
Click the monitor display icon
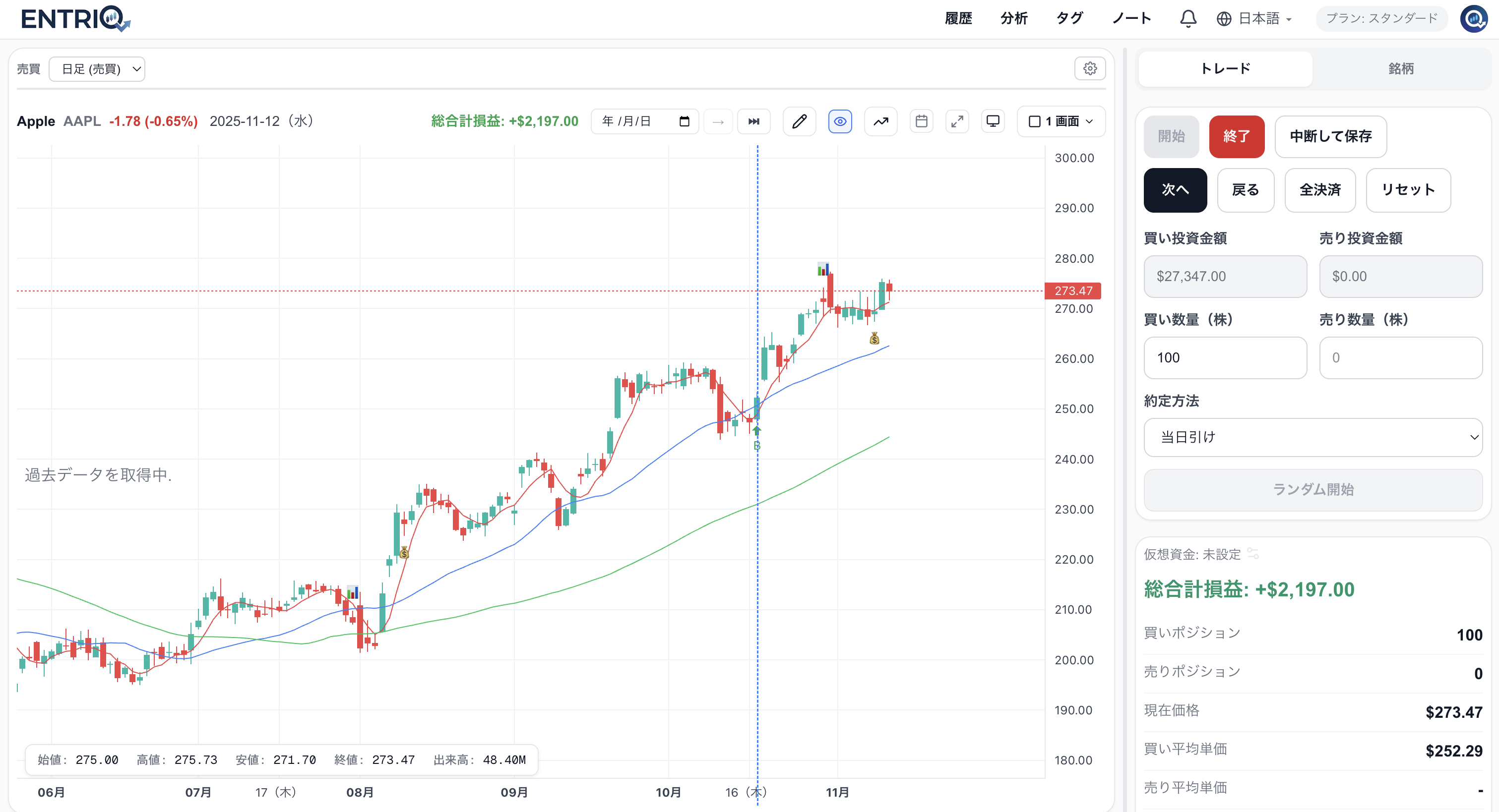[993, 121]
